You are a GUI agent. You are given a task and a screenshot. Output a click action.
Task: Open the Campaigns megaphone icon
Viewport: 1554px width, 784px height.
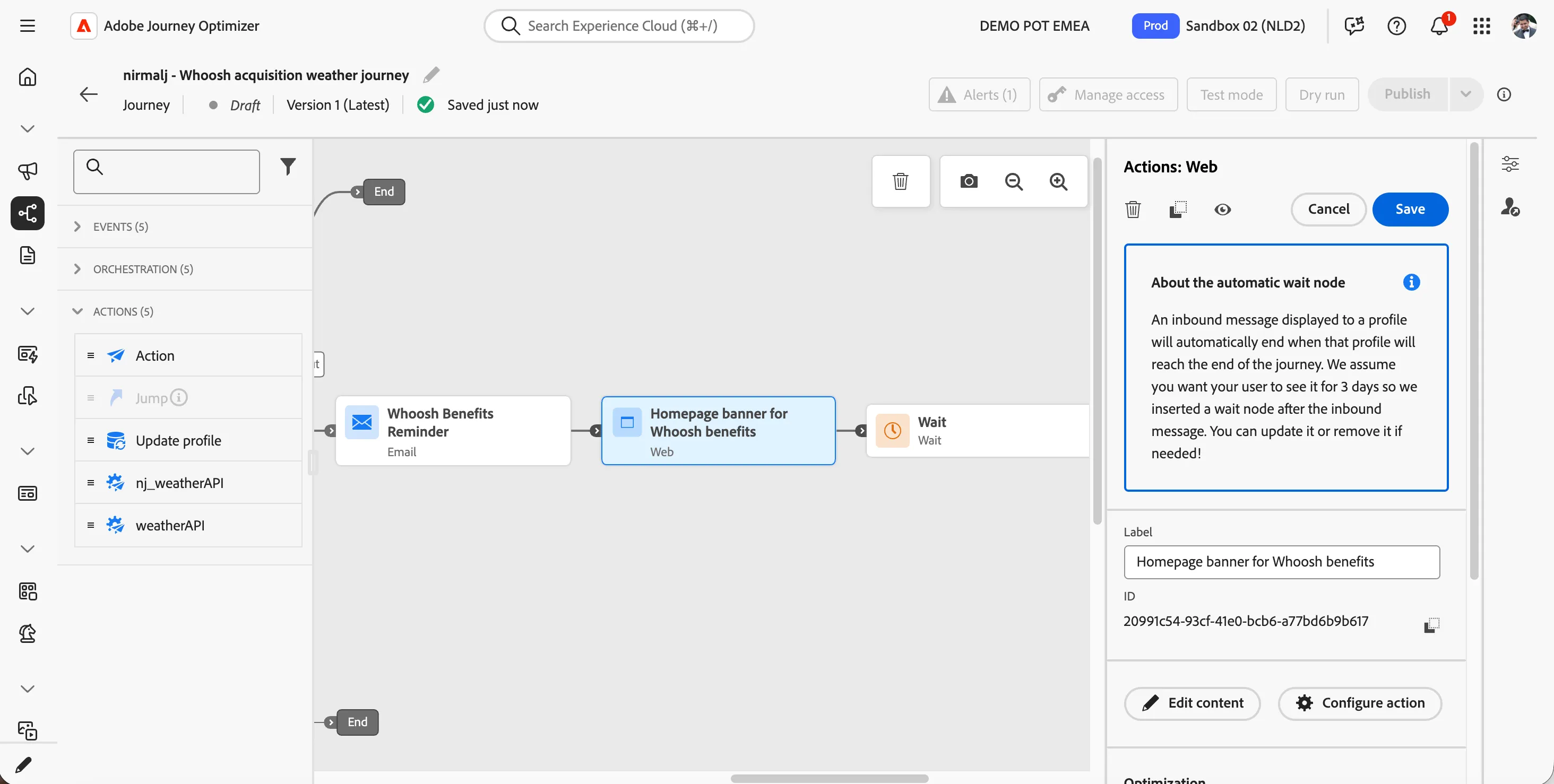click(27, 171)
